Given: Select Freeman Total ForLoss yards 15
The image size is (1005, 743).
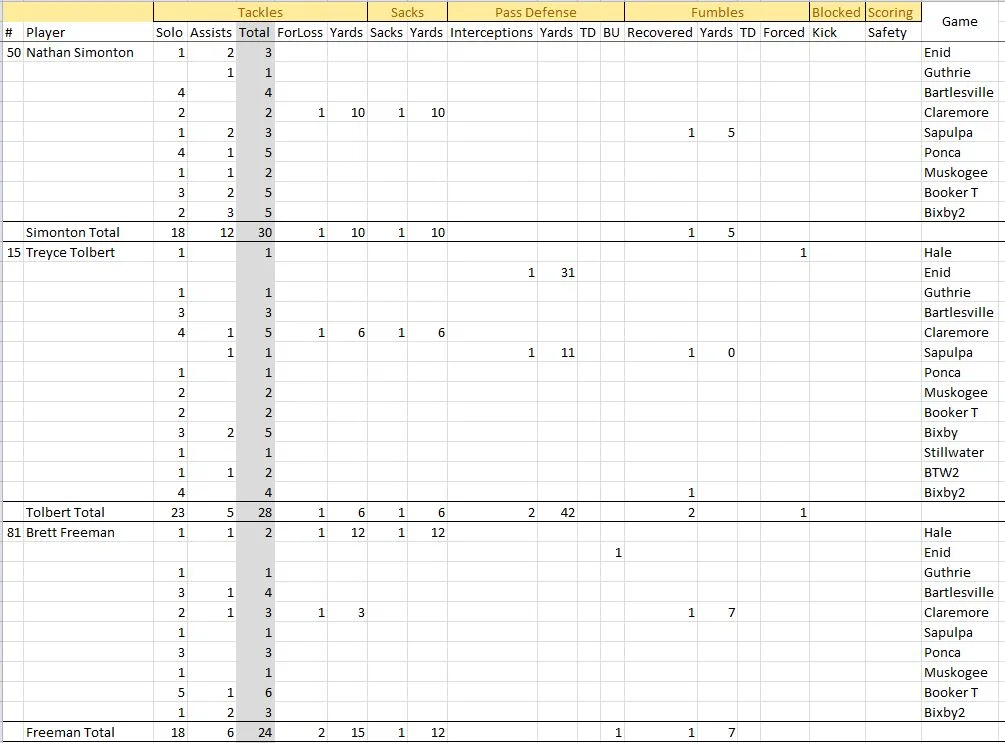Looking at the screenshot, I should [x=347, y=733].
